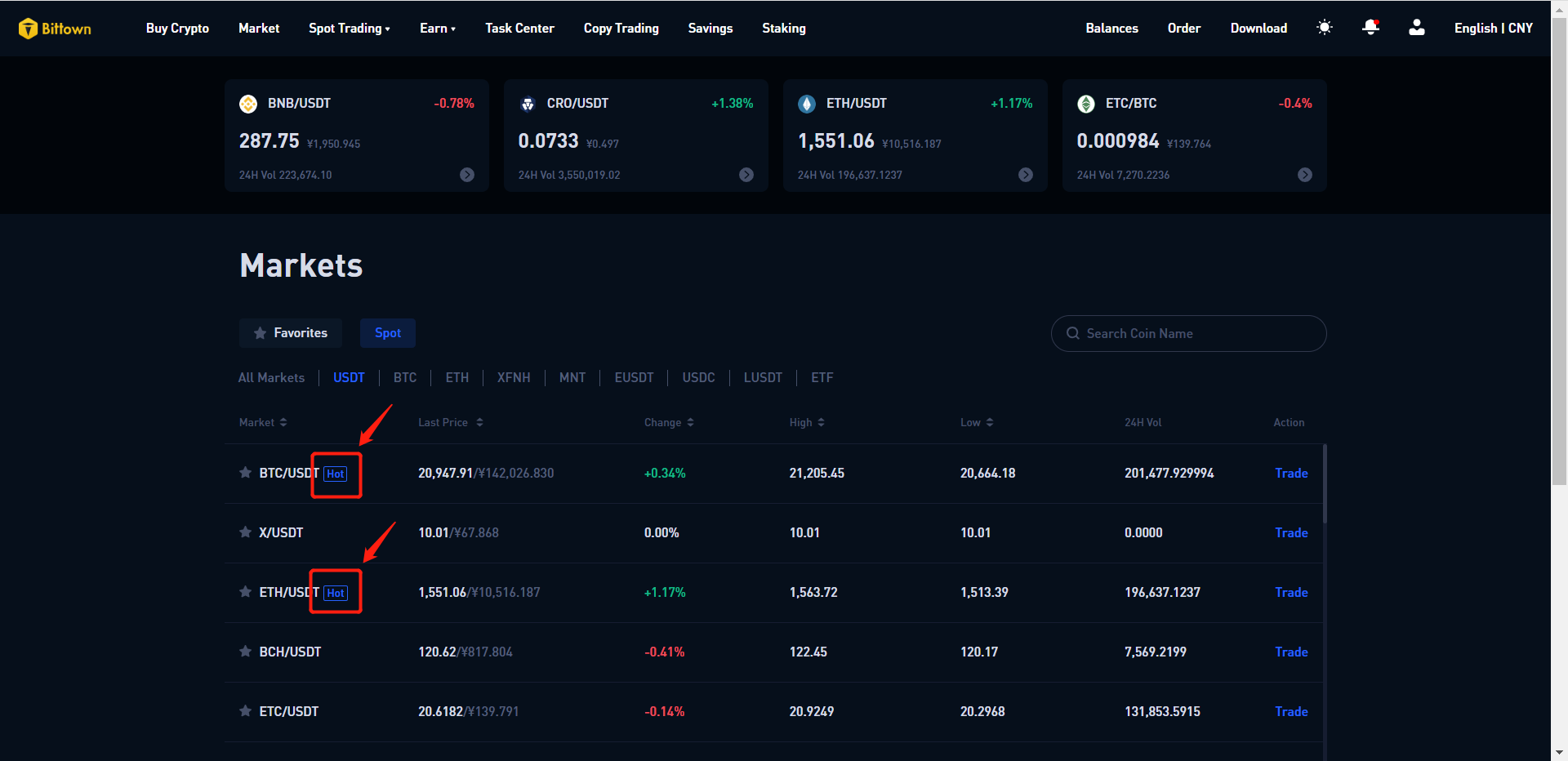Favorite ETH/USDT with its star
Viewport: 1568px width, 761px height.
click(x=245, y=592)
